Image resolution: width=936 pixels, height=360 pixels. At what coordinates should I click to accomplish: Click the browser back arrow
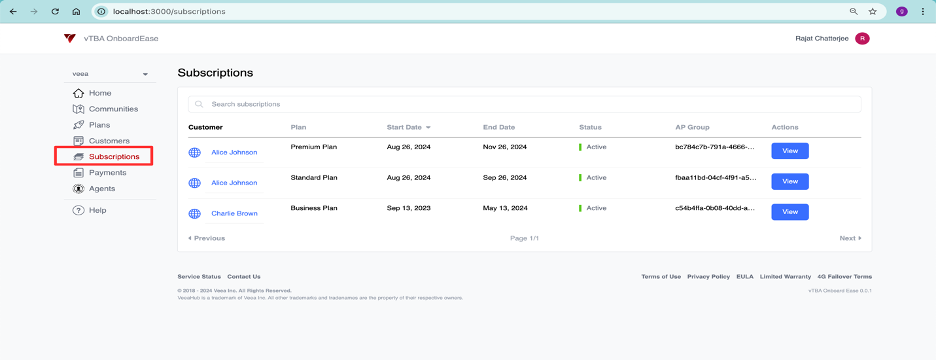13,11
